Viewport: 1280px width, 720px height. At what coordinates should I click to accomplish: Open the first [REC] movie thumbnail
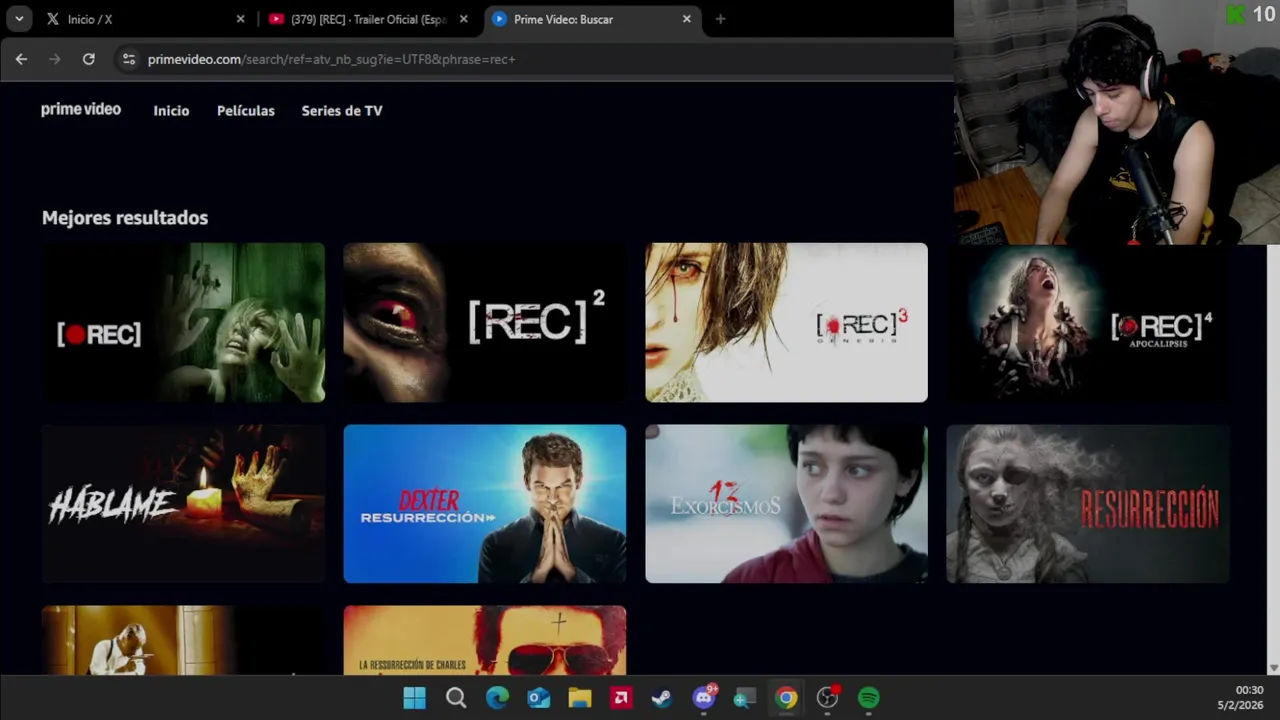[183, 322]
